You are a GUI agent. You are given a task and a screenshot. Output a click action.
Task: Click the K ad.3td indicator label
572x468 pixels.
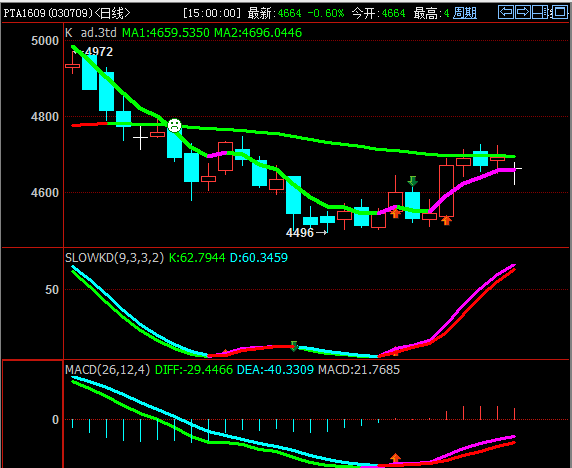click(x=91, y=33)
